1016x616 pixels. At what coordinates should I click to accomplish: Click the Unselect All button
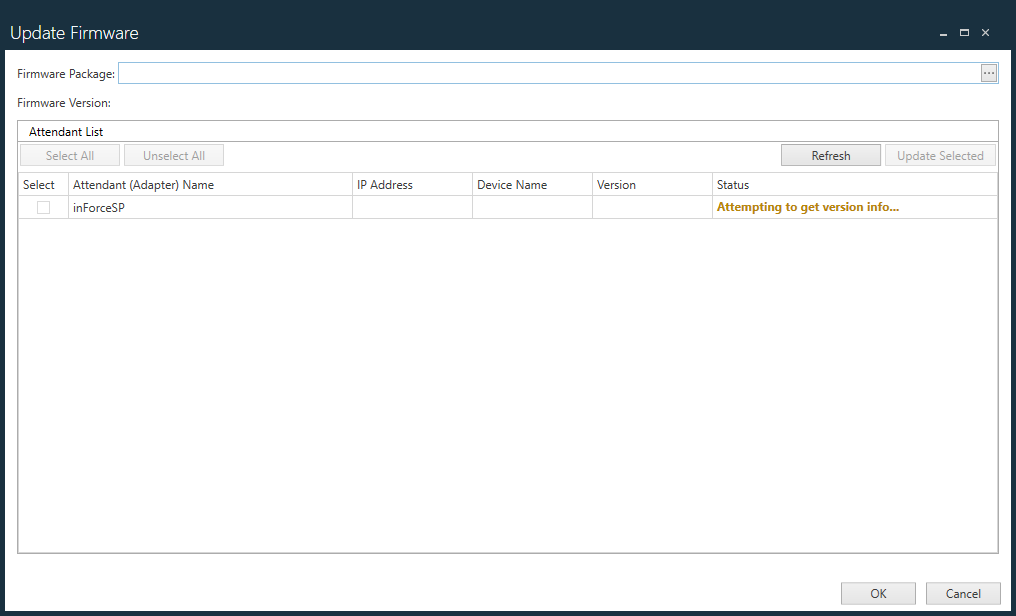click(174, 156)
